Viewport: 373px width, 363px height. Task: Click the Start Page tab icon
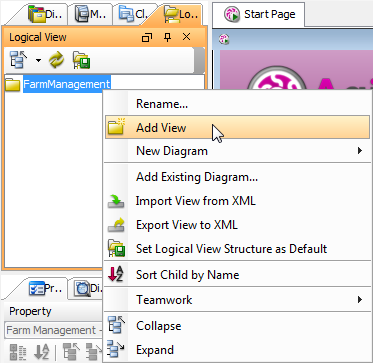[232, 15]
